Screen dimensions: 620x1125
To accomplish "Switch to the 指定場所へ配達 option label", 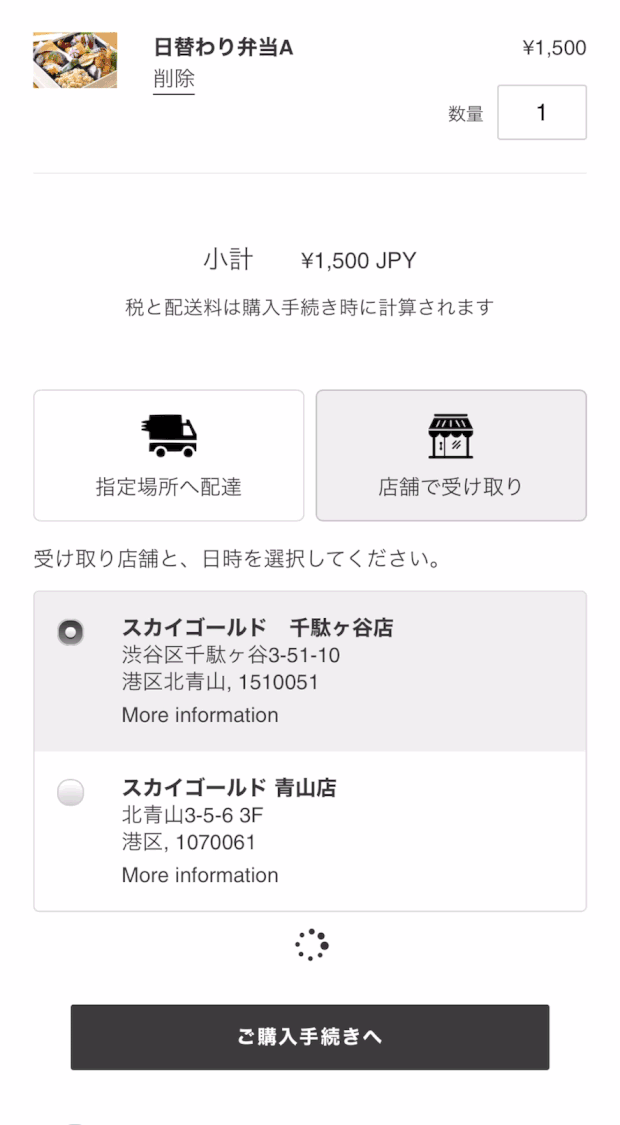I will [x=169, y=487].
